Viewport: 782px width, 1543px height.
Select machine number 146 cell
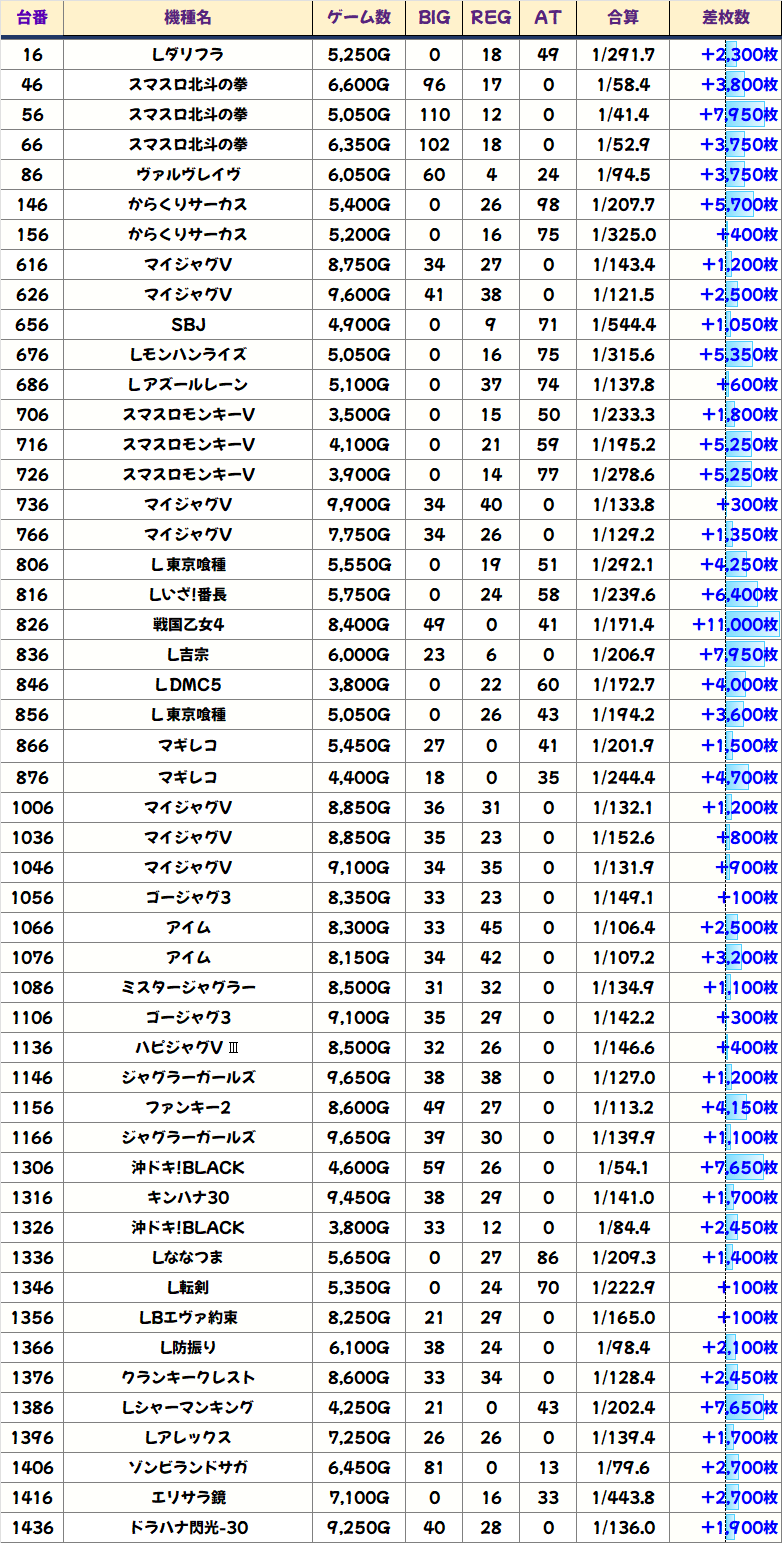click(31, 205)
